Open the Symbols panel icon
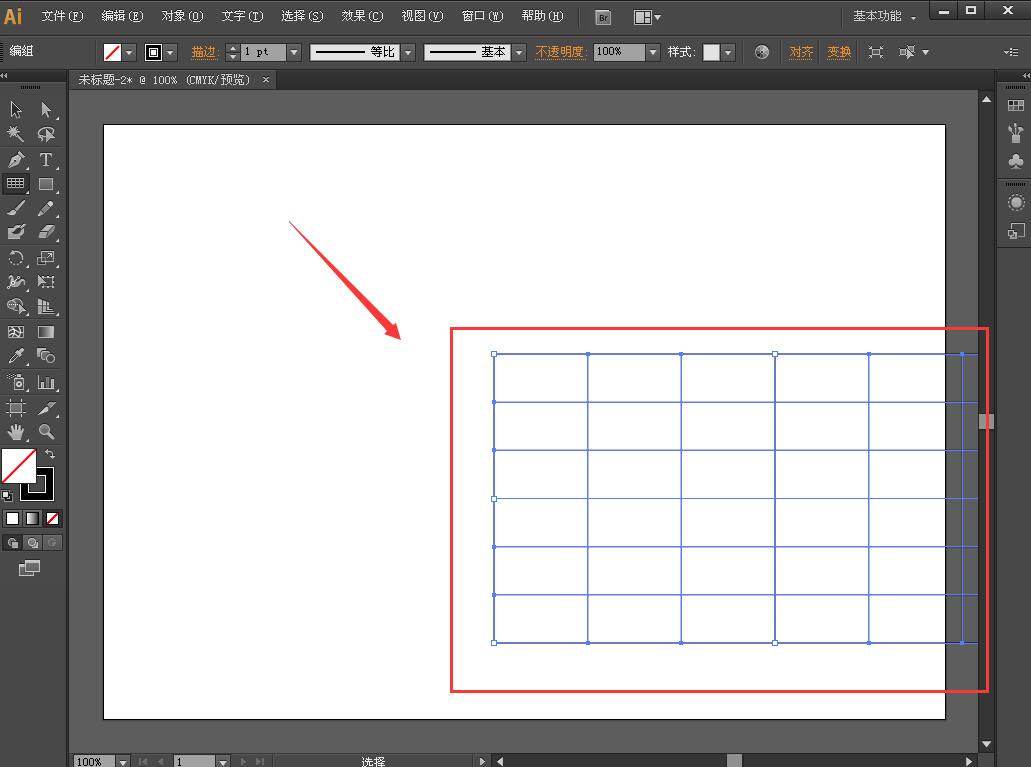Screen dimensions: 1031x767 (1016, 159)
